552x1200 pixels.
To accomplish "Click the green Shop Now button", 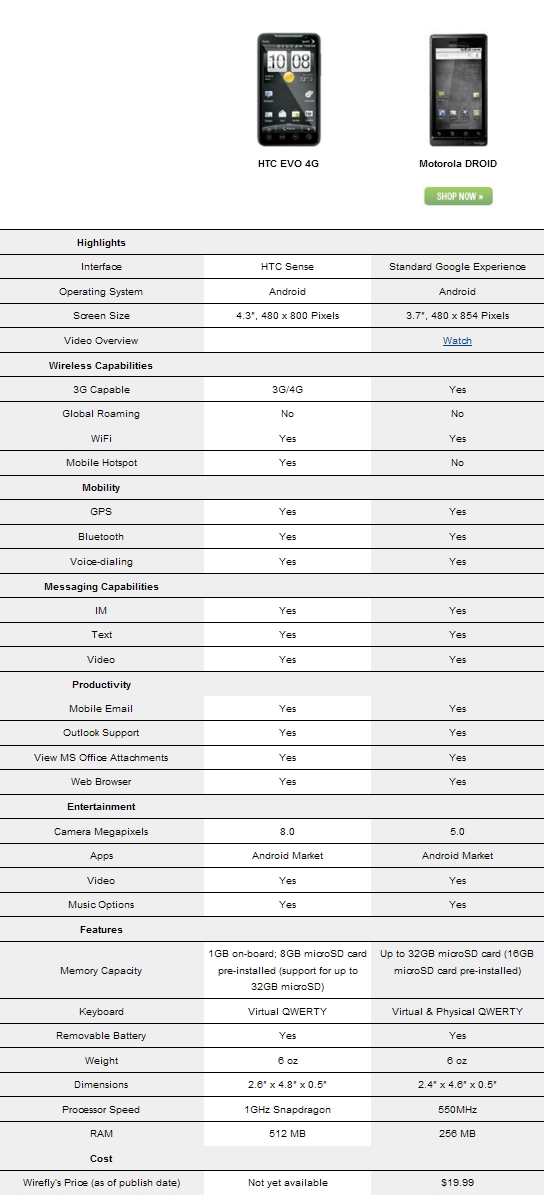I will point(458,196).
